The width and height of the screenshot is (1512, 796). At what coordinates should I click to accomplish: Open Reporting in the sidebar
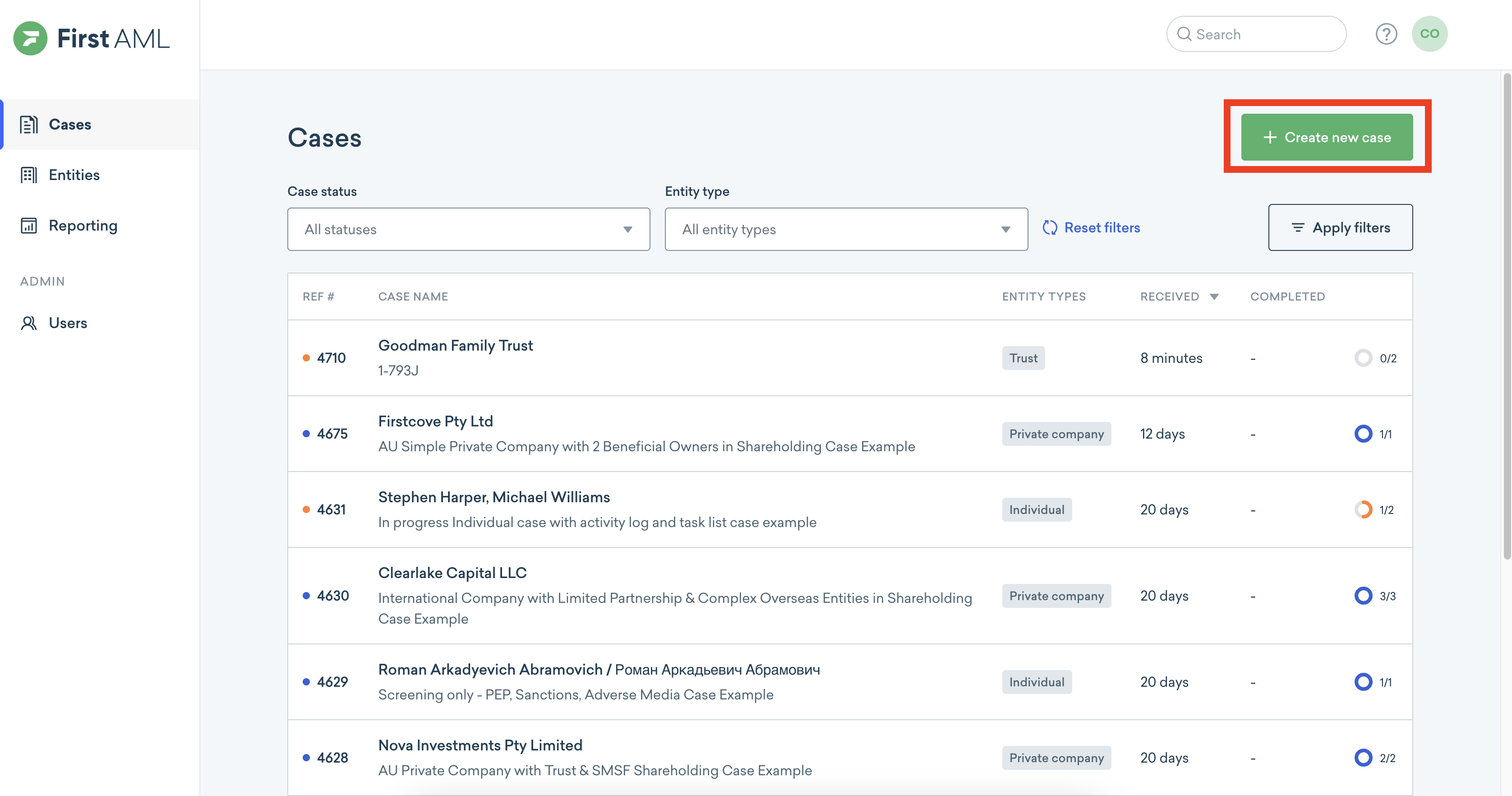pyautogui.click(x=83, y=226)
